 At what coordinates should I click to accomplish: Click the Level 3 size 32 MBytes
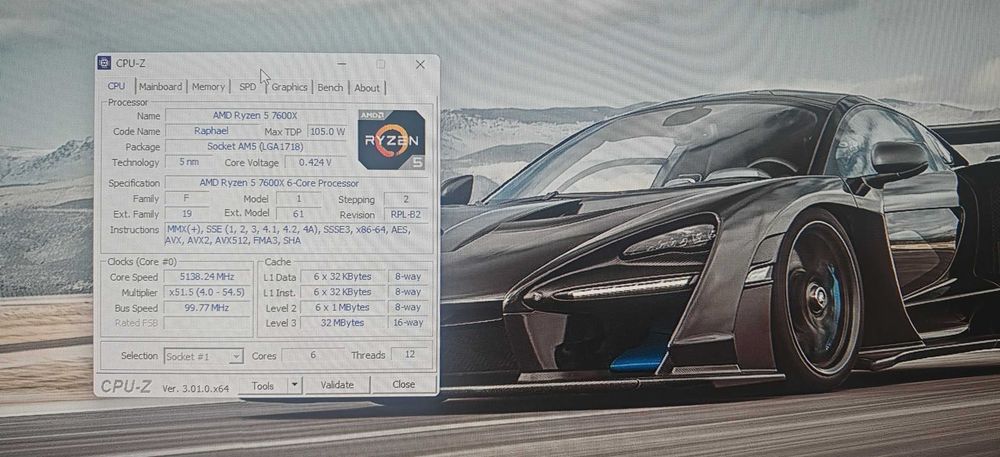point(343,323)
